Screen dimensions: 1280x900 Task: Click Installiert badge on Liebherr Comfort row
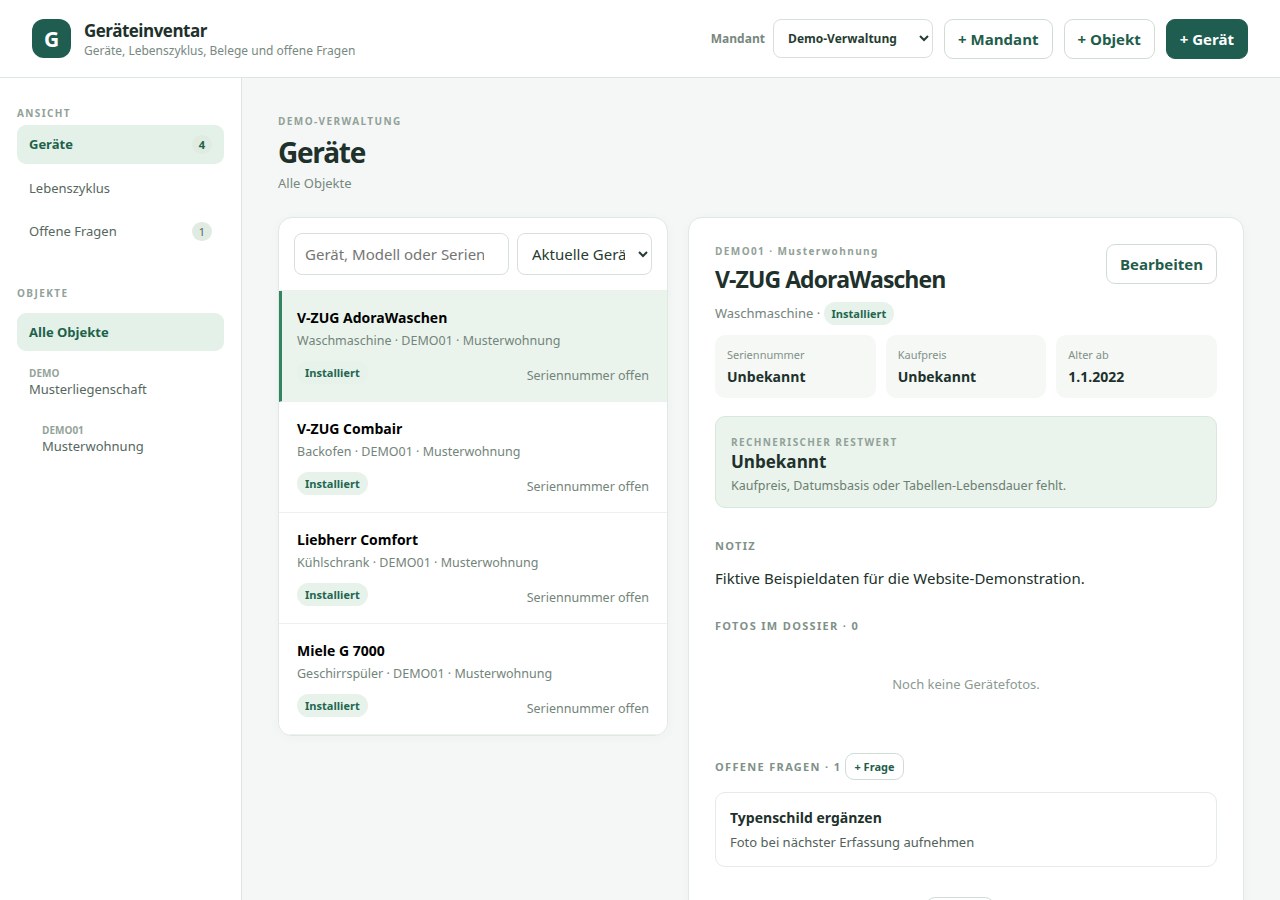click(x=332, y=595)
